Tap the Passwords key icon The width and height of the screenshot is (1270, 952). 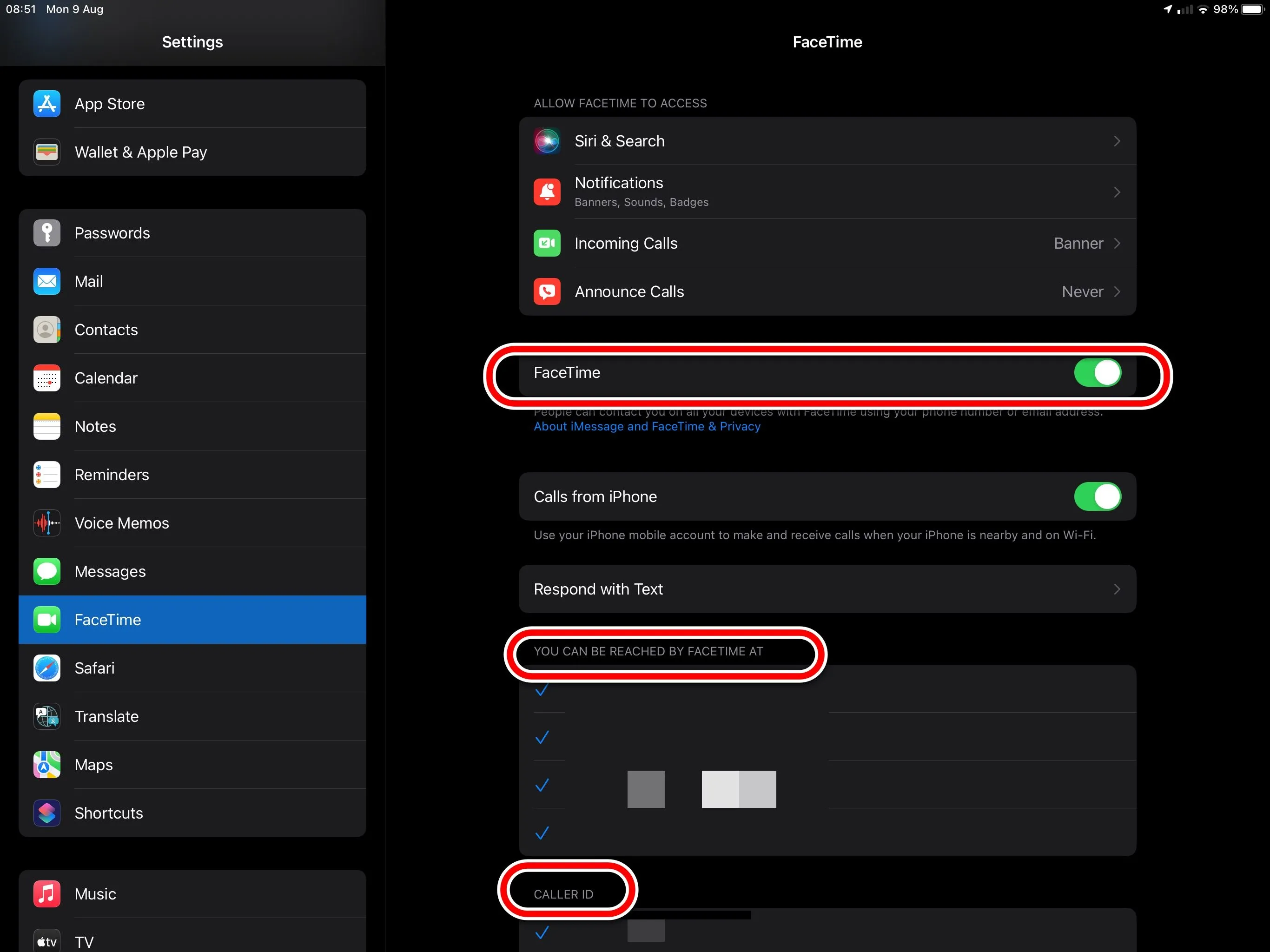pyautogui.click(x=46, y=233)
